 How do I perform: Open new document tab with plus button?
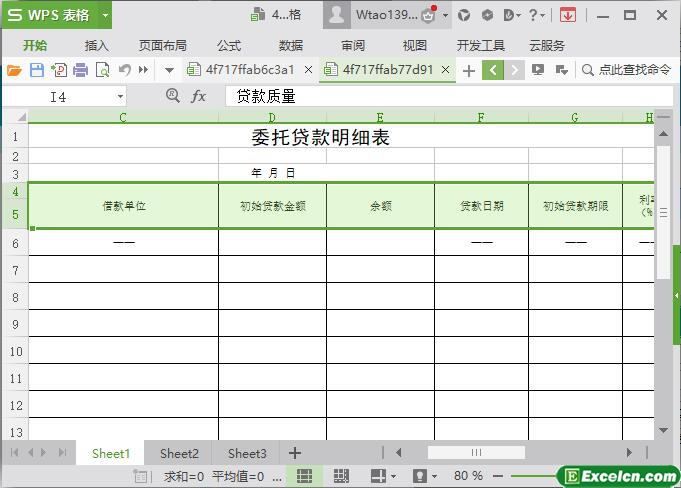pos(468,70)
